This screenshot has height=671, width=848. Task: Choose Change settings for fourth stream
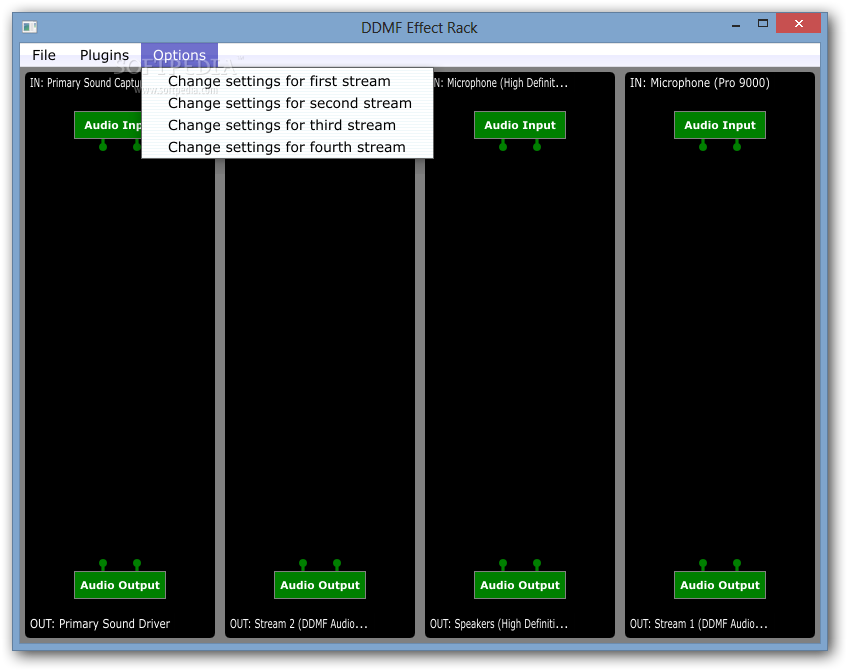pos(287,147)
